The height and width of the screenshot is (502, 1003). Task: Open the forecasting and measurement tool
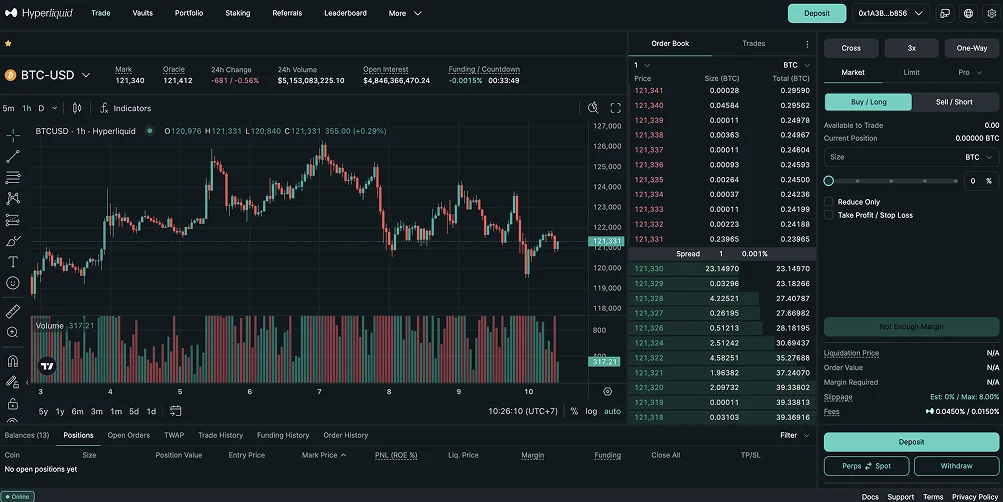pos(13,220)
